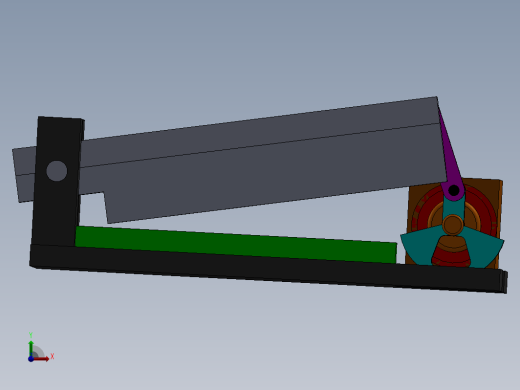The width and height of the screenshot is (520, 390).
Task: Click the red X axis of the triad
Action: (x=41, y=359)
